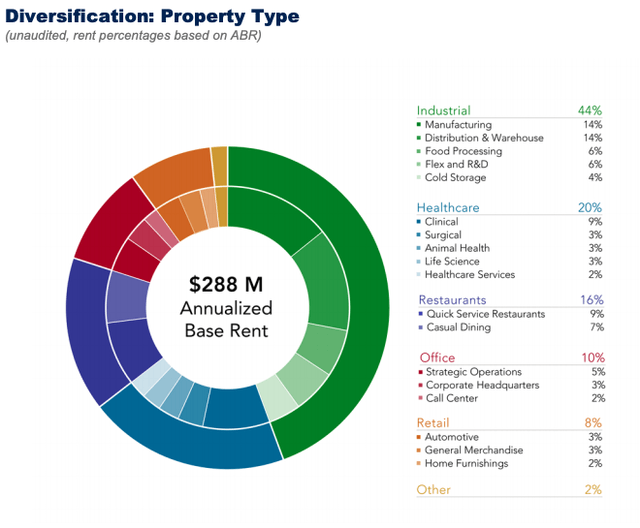Click the 'Animal Health' legend label
This screenshot has height=528, width=640.
coord(457,248)
